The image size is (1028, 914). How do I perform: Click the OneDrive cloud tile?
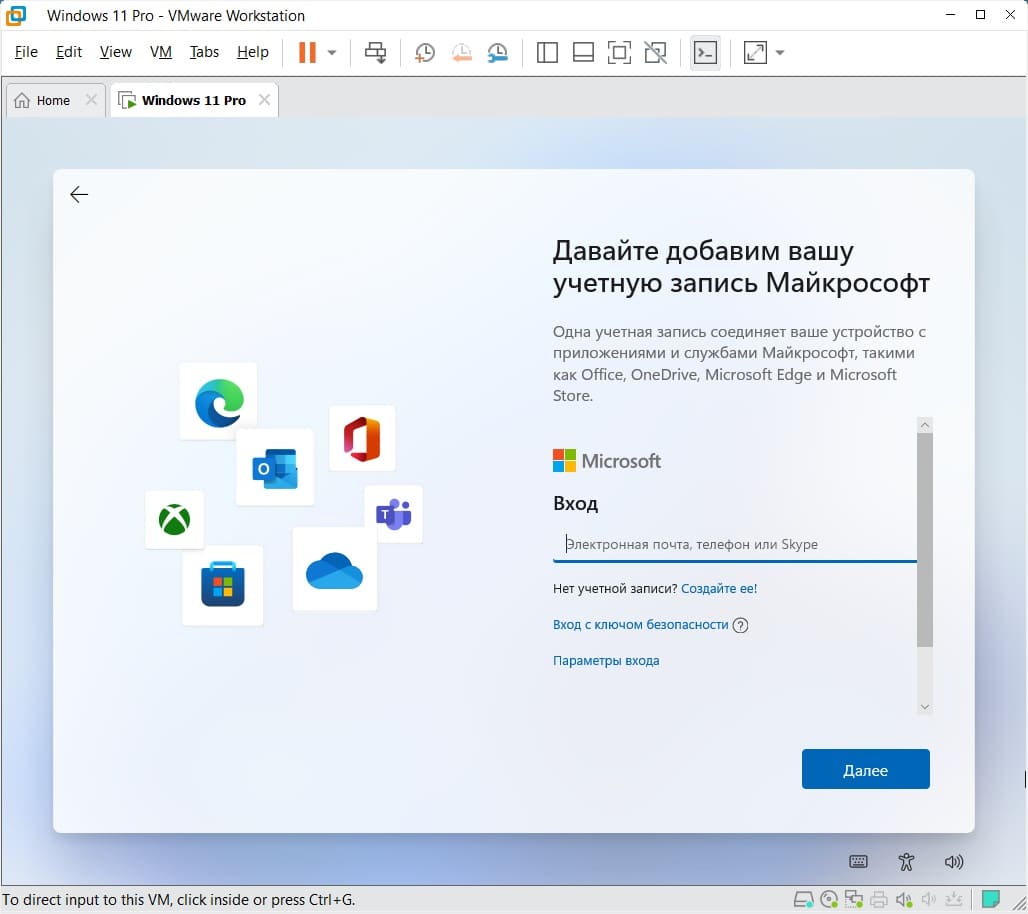[334, 569]
